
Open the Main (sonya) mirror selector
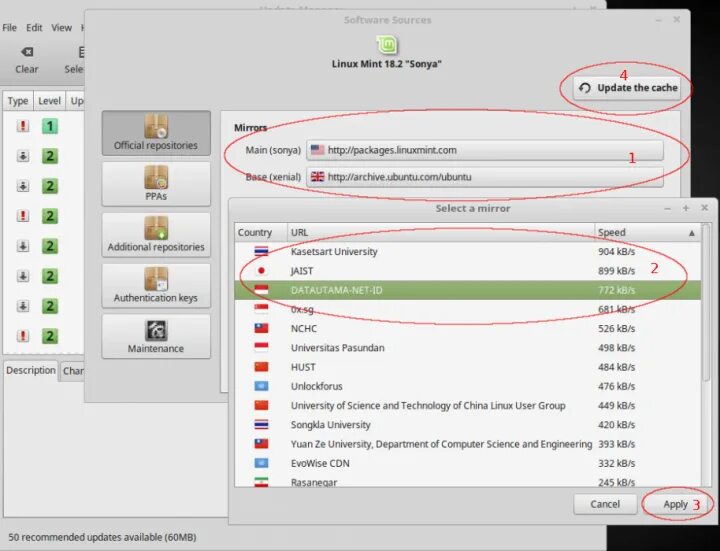(x=485, y=150)
